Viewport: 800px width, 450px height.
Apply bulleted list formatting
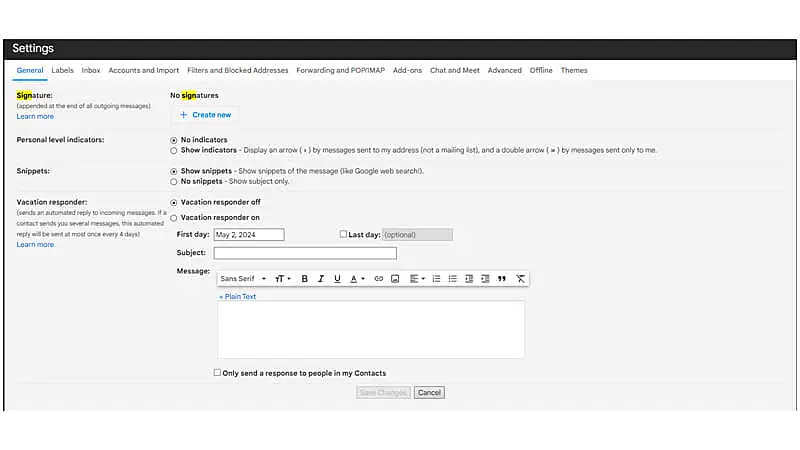point(453,279)
